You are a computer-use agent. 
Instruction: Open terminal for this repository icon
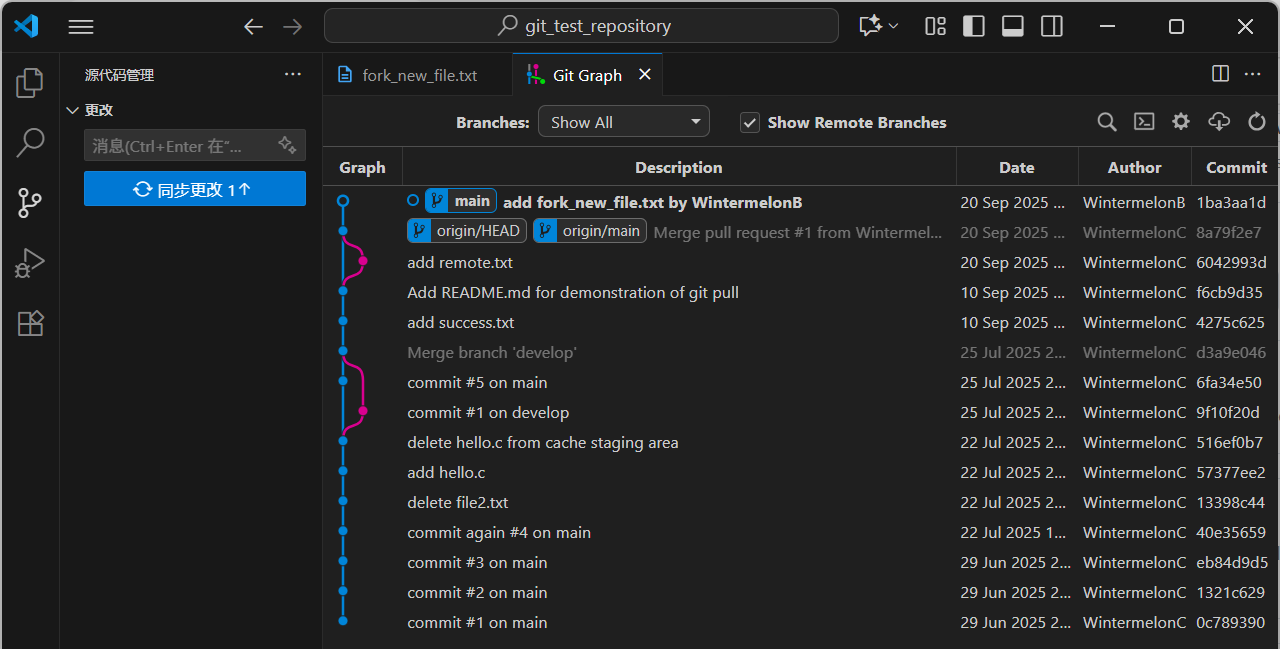pos(1144,122)
